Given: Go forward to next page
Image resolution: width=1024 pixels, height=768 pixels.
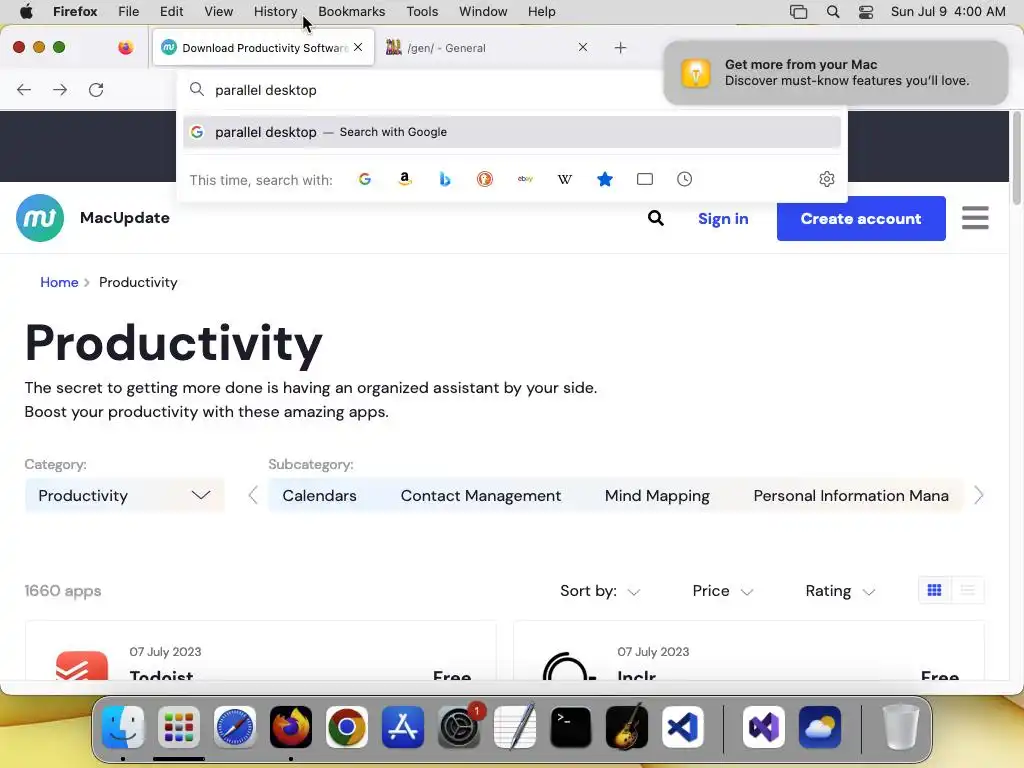Looking at the screenshot, I should [x=60, y=90].
